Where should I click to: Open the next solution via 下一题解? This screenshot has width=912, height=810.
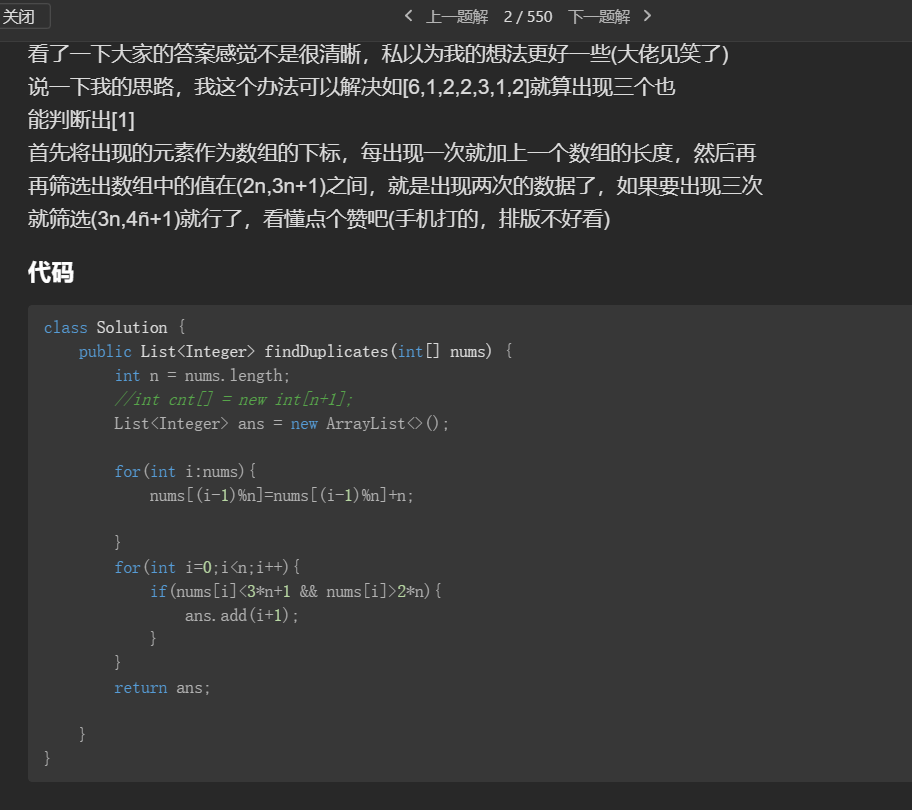[599, 17]
